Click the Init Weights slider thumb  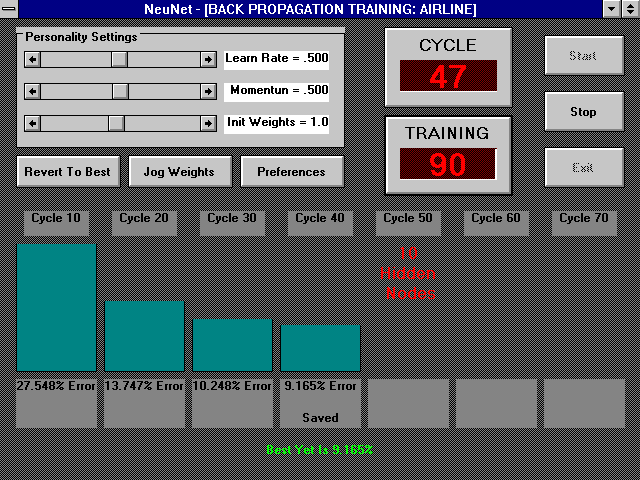click(116, 123)
